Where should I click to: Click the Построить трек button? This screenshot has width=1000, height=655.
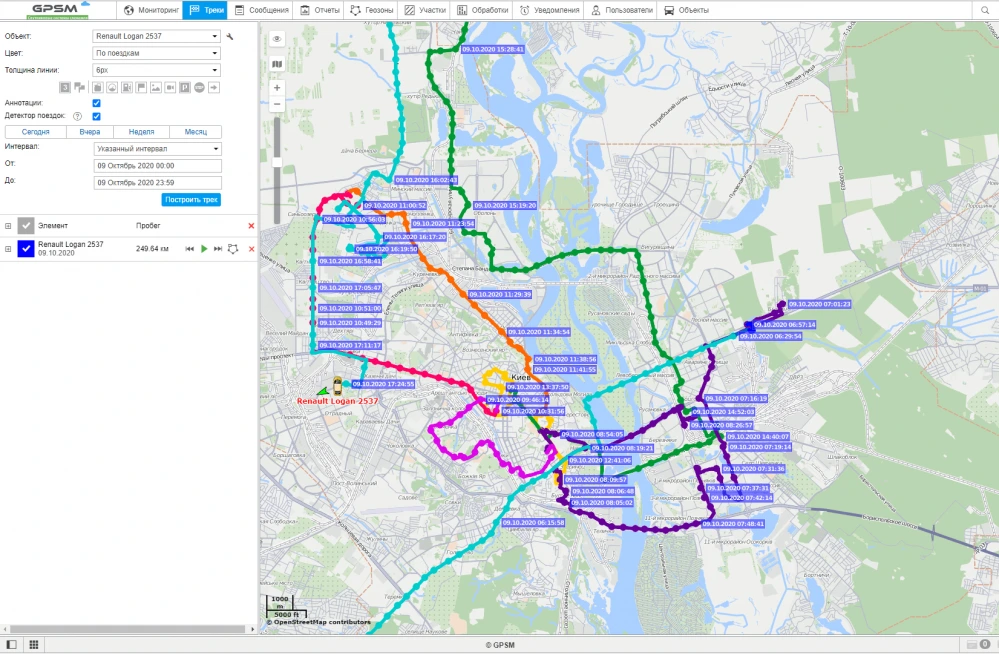[190, 199]
